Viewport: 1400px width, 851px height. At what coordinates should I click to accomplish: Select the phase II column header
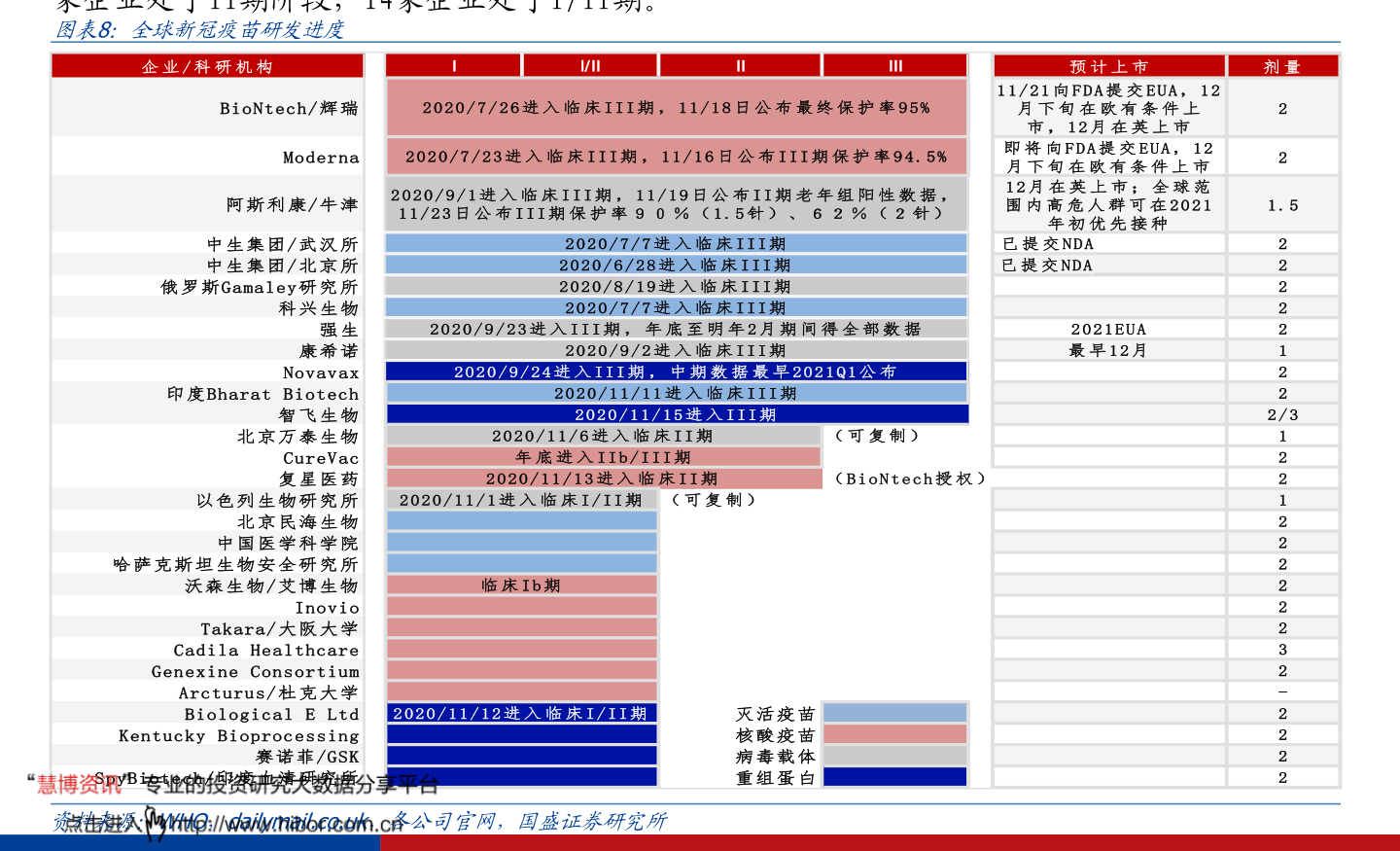click(x=740, y=66)
